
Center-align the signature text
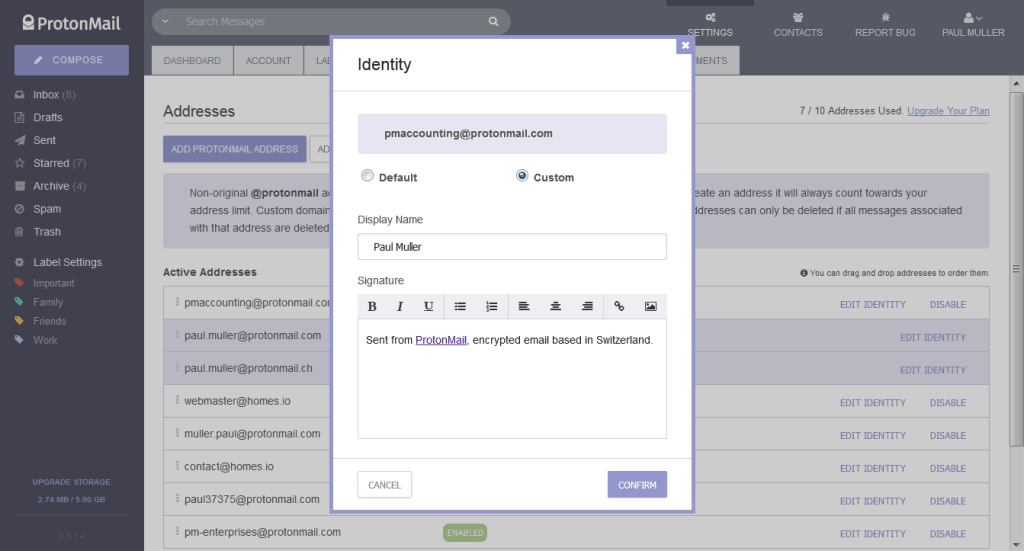pyautogui.click(x=556, y=306)
